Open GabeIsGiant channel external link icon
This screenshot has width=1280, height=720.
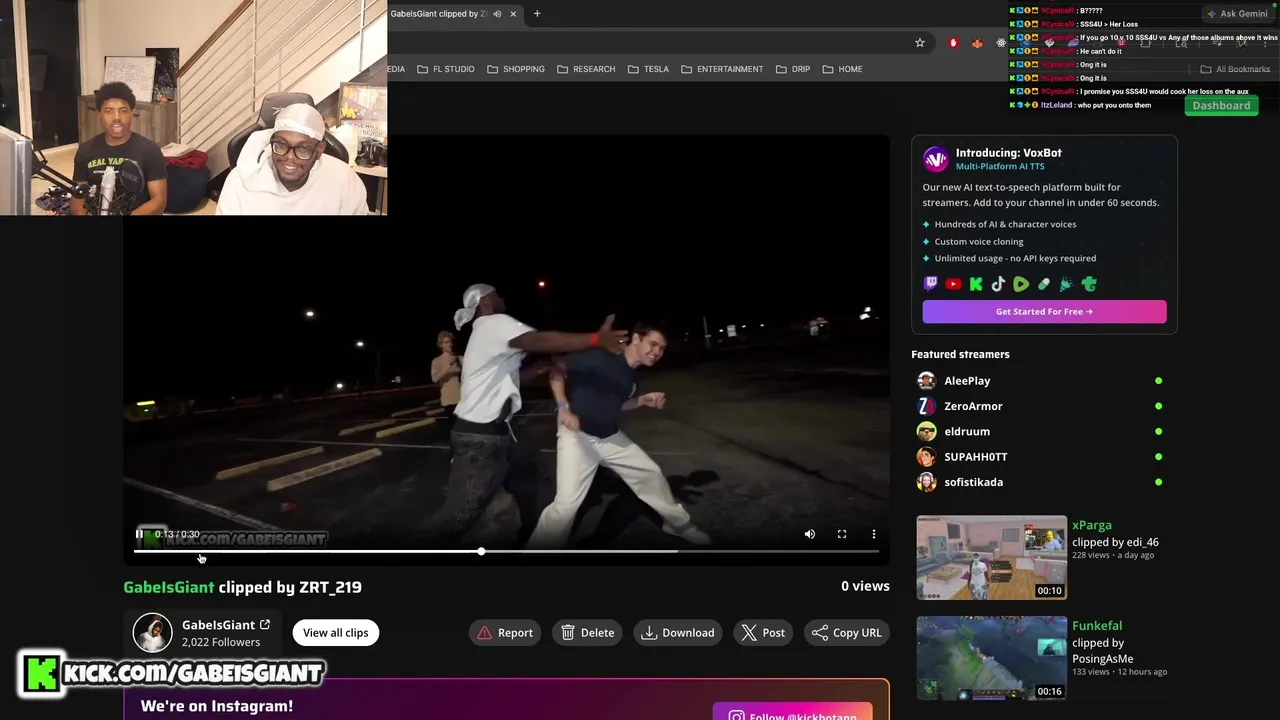(x=265, y=624)
